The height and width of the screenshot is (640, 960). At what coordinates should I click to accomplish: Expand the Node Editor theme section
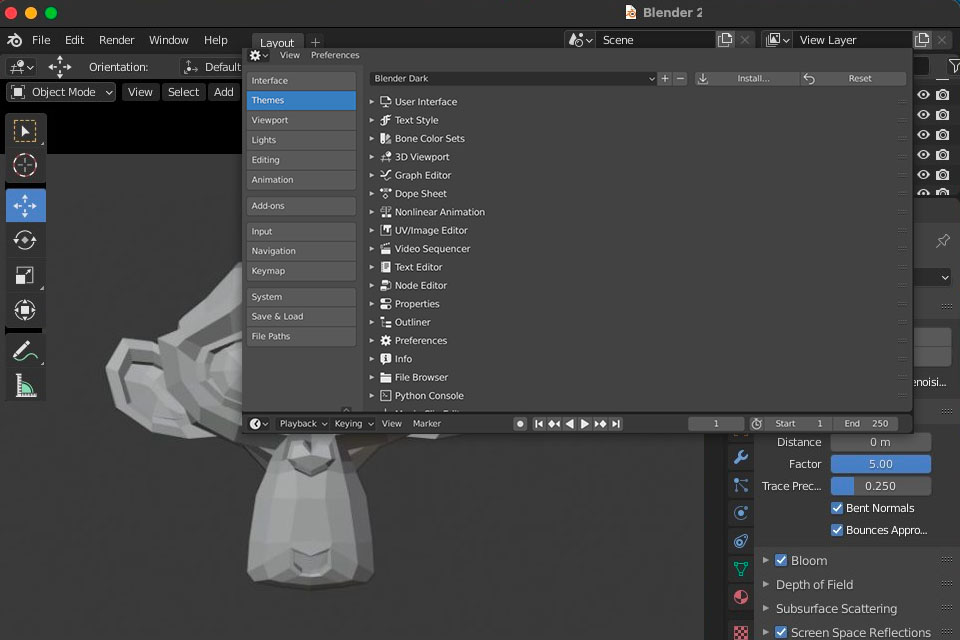pyautogui.click(x=372, y=285)
